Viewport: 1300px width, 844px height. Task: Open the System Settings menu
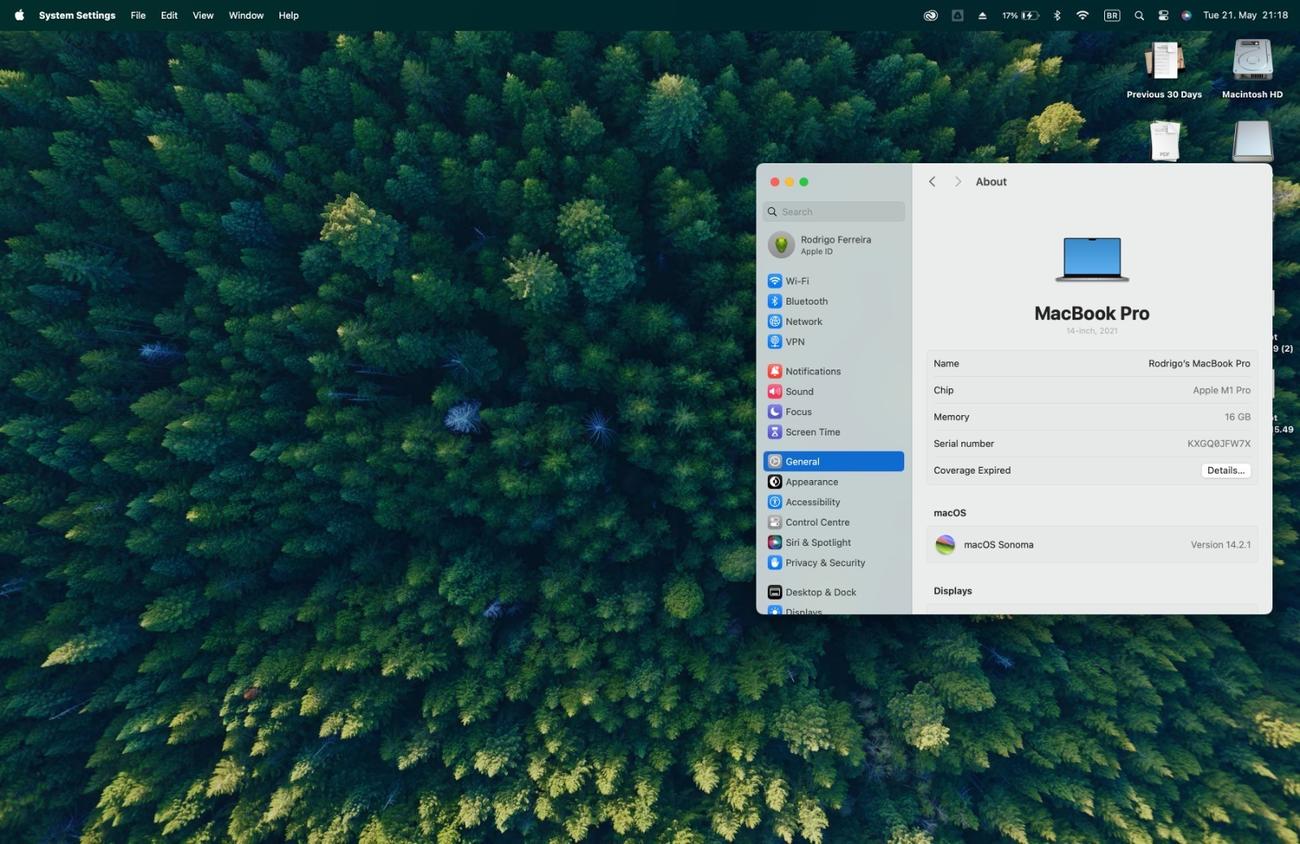(x=77, y=15)
